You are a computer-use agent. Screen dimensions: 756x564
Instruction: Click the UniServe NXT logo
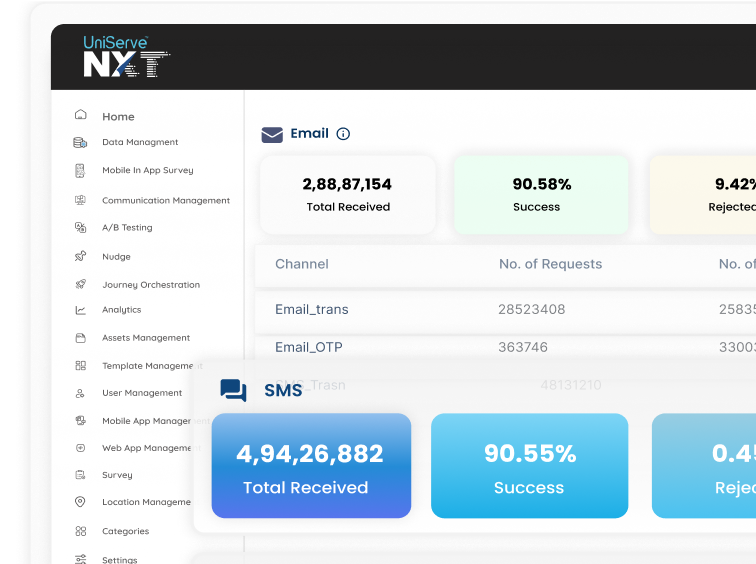(x=126, y=56)
